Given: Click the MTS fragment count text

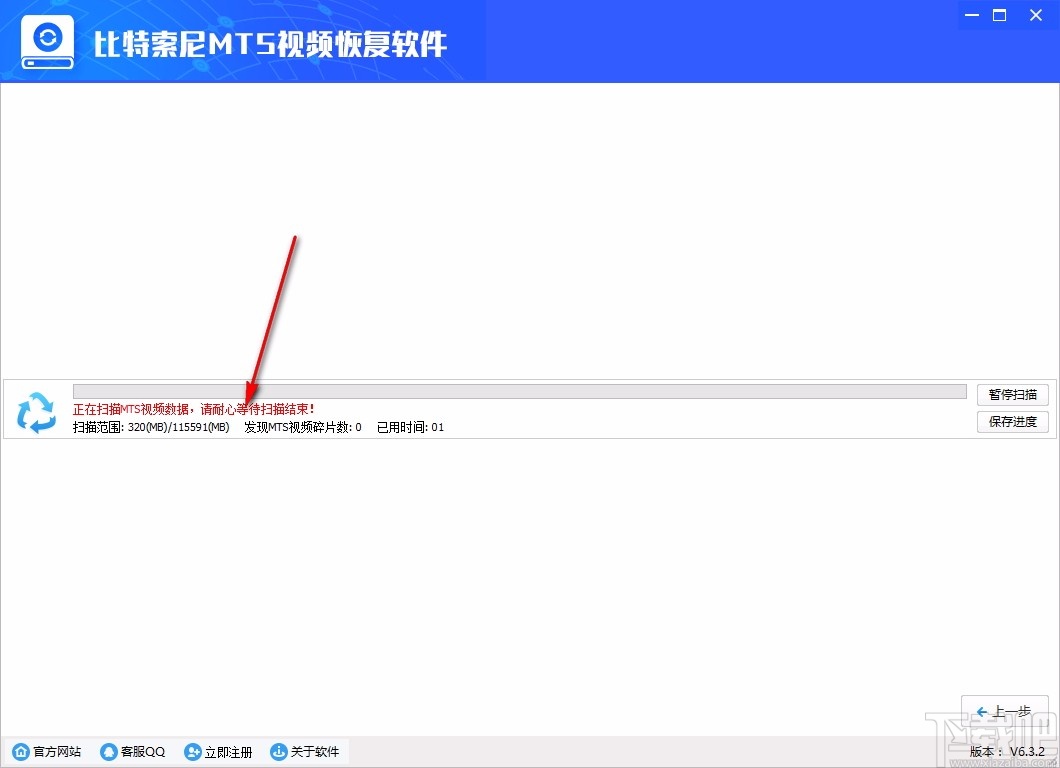Looking at the screenshot, I should (x=300, y=427).
